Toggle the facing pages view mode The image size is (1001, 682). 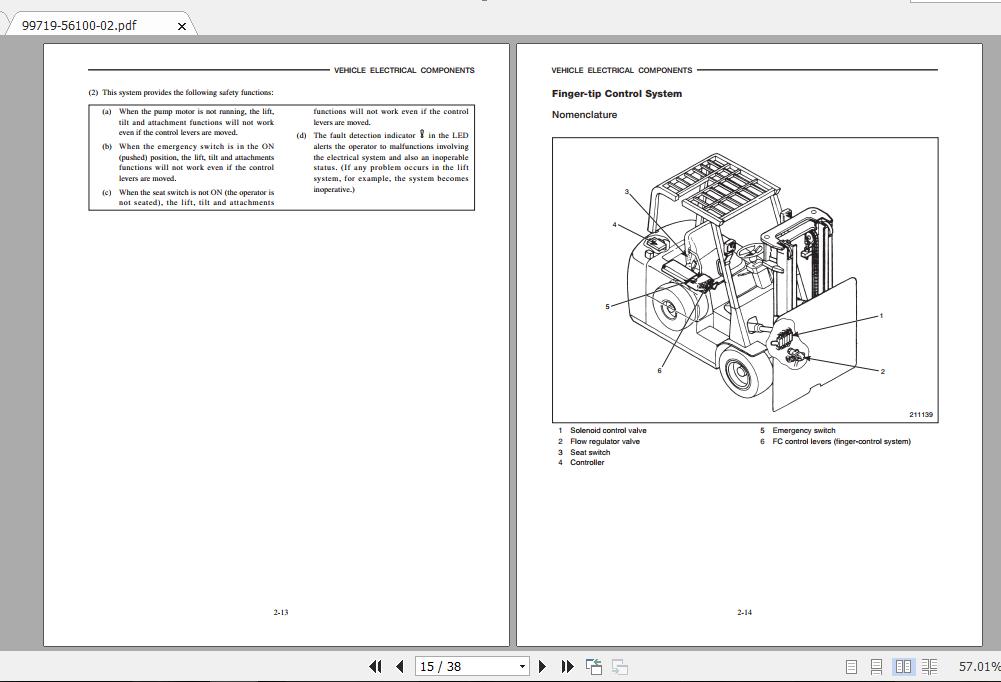(x=904, y=665)
